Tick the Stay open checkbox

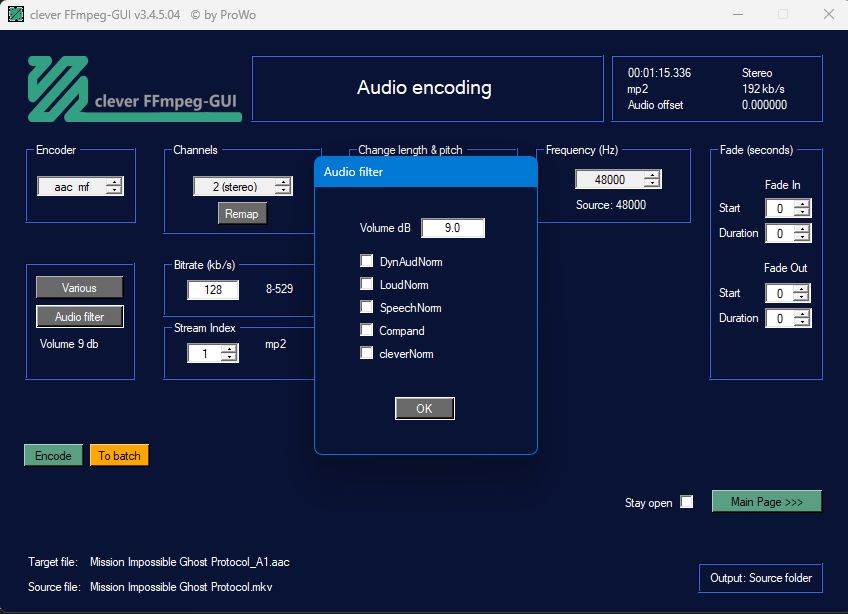point(686,502)
